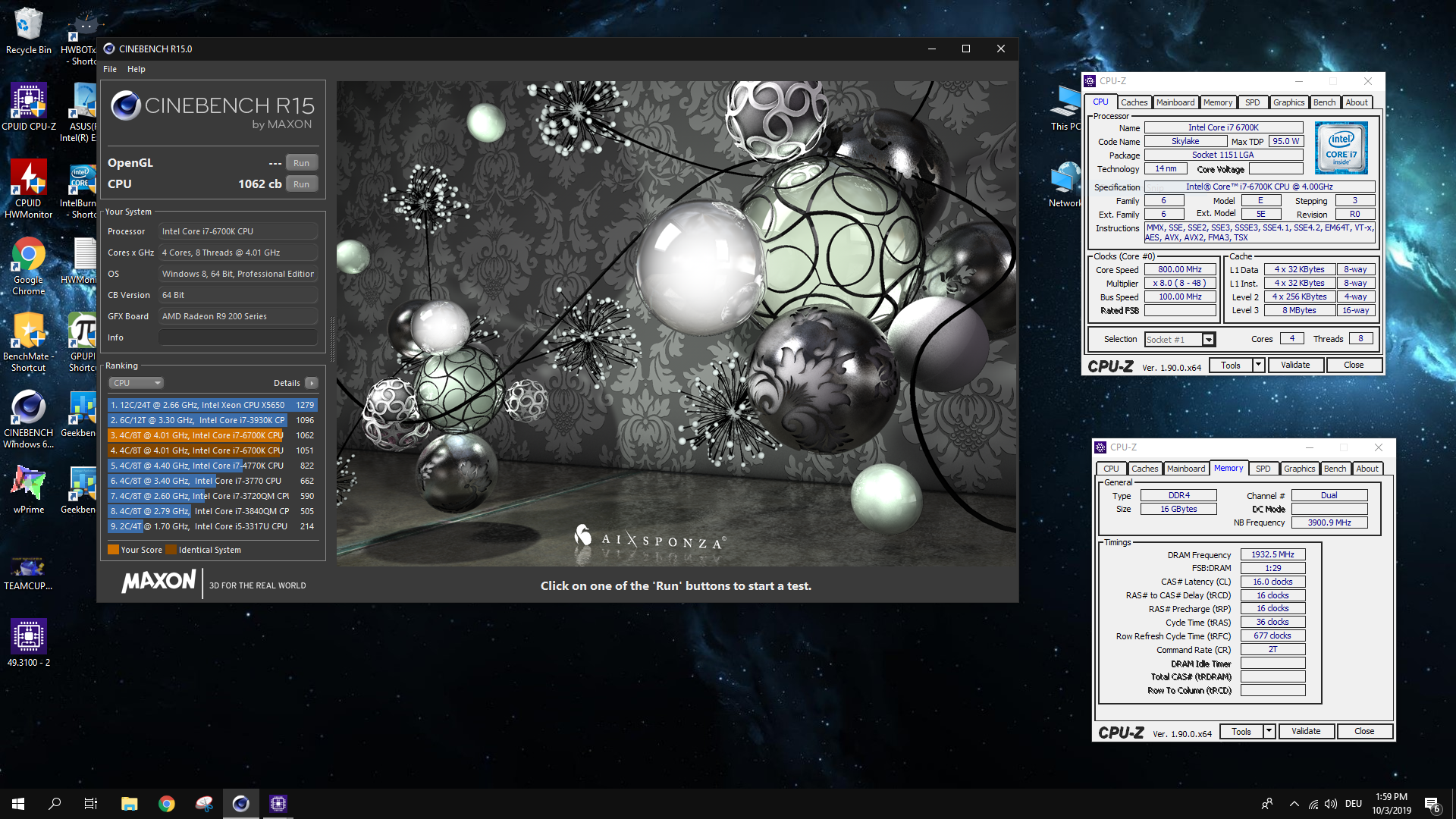
Task: Open the TEAMCUP desktop icon
Action: pyautogui.click(x=28, y=573)
